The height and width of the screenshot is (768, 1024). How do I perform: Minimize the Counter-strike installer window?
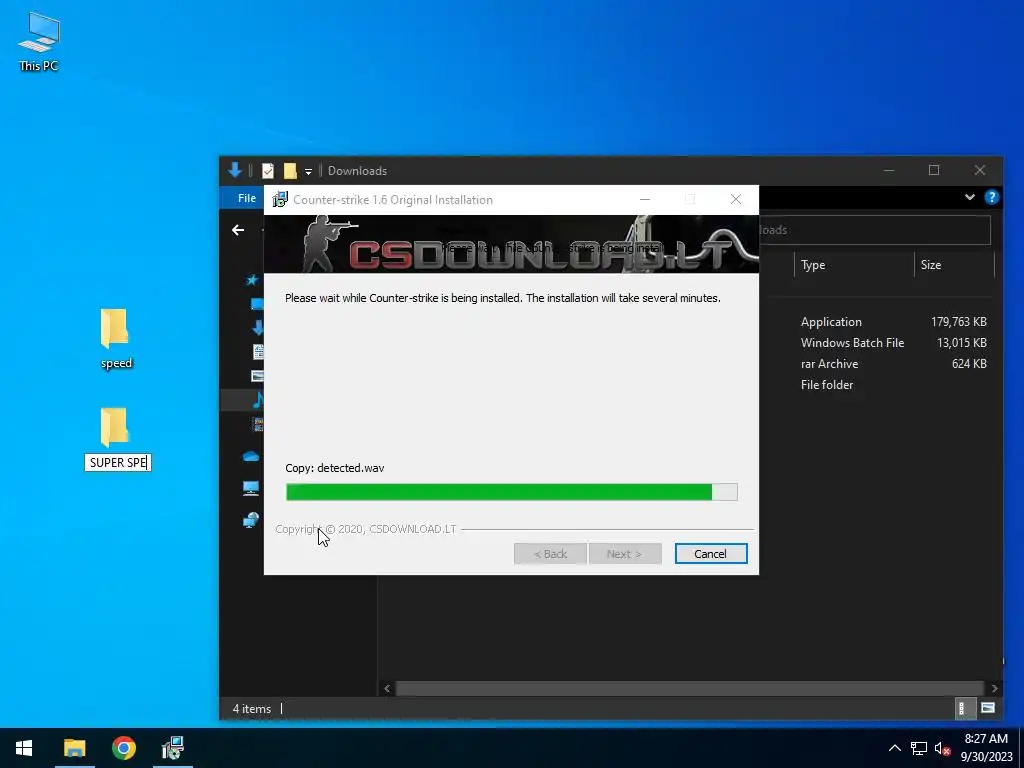tap(645, 200)
